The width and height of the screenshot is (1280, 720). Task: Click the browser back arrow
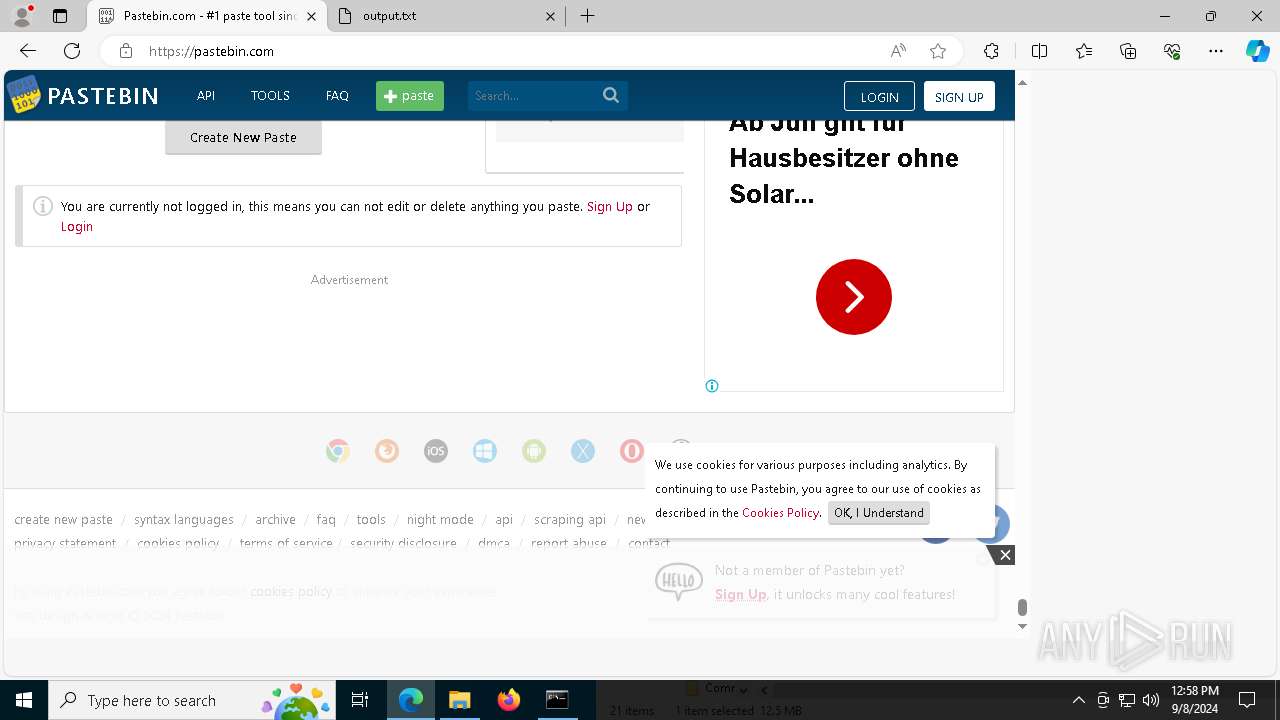coord(28,51)
